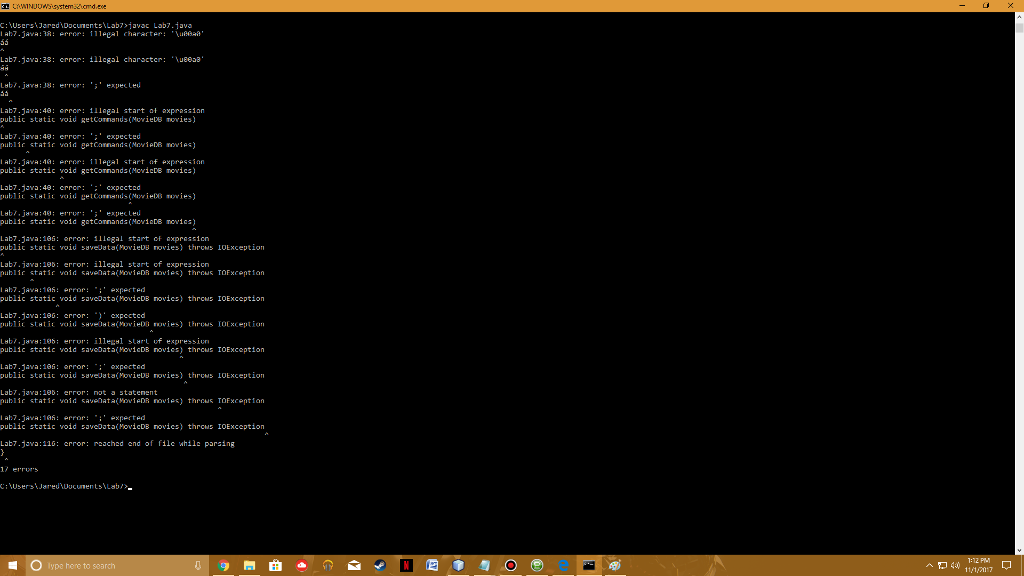Open the Mail app from the taskbar
This screenshot has height=576, width=1024.
354,564
